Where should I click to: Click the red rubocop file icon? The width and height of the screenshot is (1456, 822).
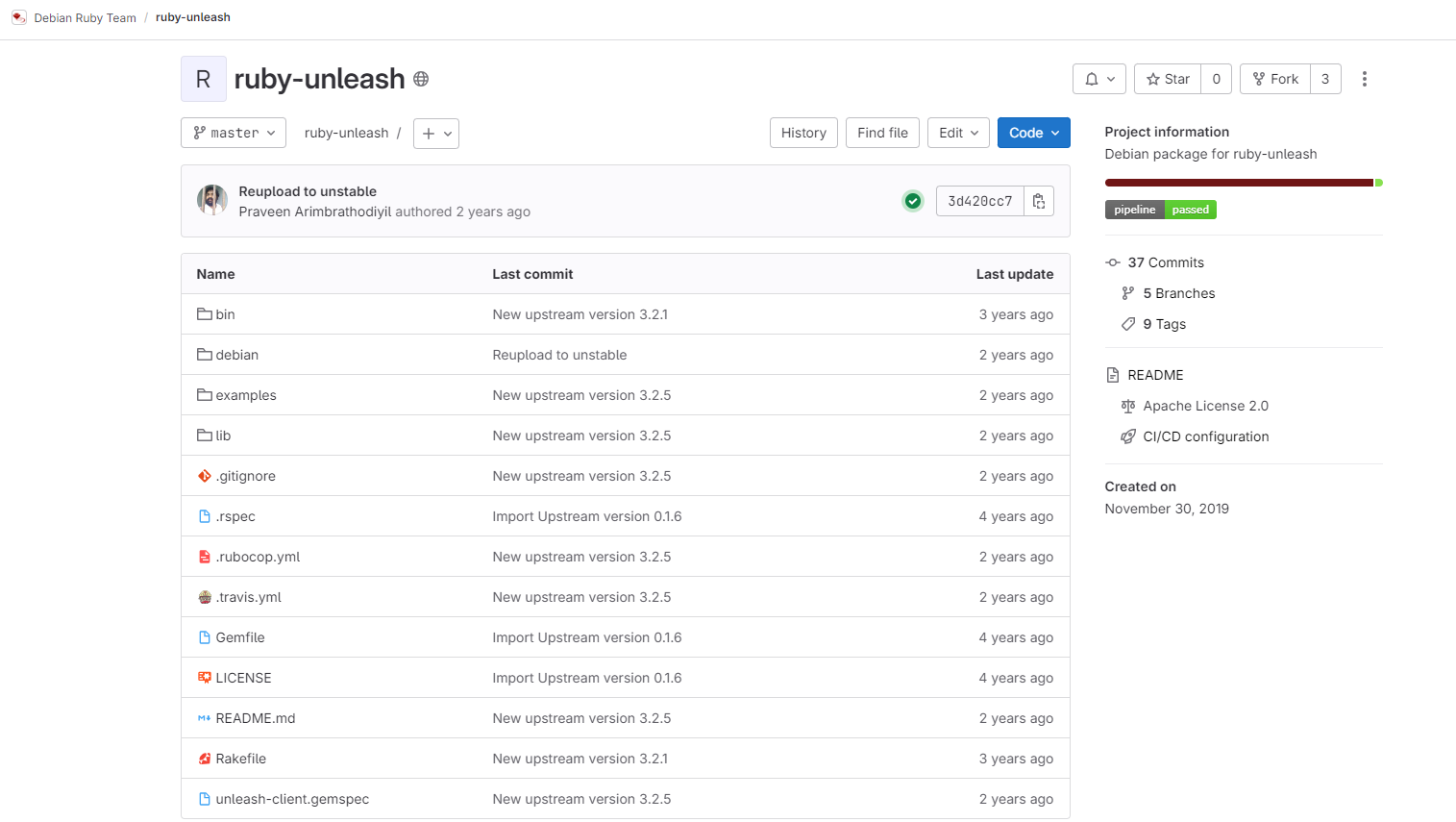205,557
